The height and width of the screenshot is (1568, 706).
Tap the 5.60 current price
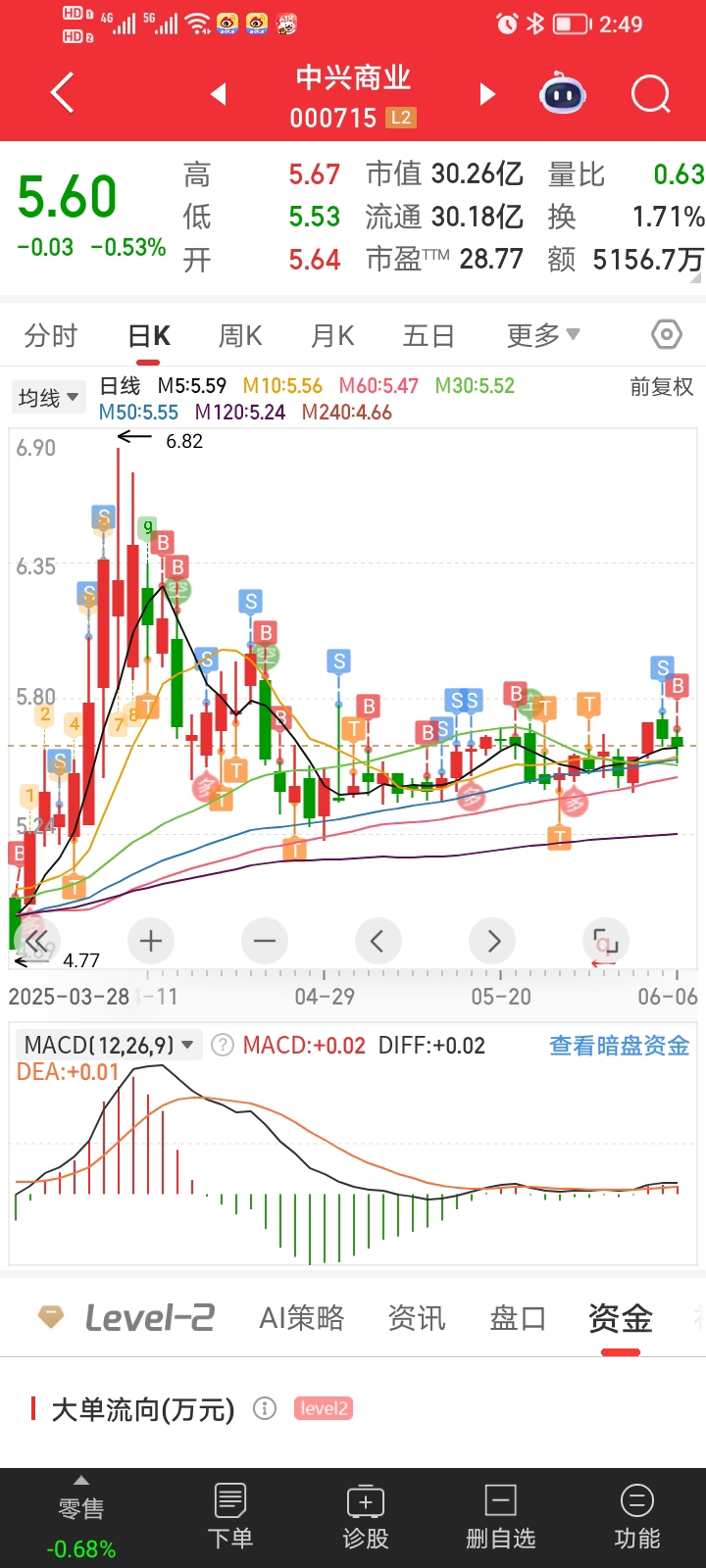[x=67, y=197]
